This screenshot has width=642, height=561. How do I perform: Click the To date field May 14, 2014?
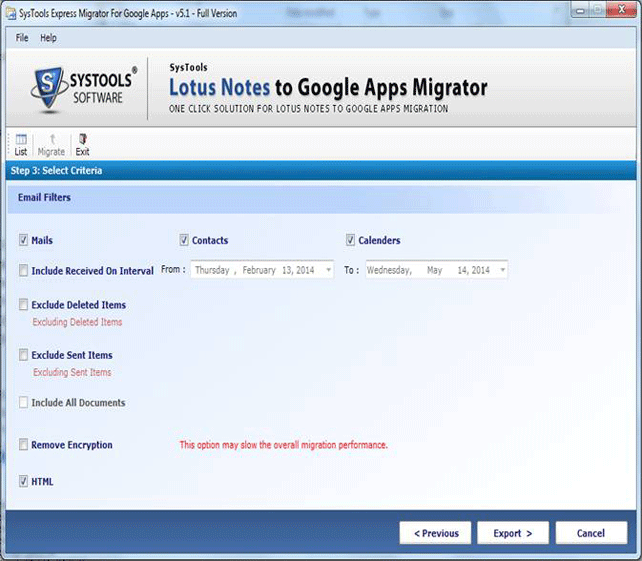coord(436,270)
